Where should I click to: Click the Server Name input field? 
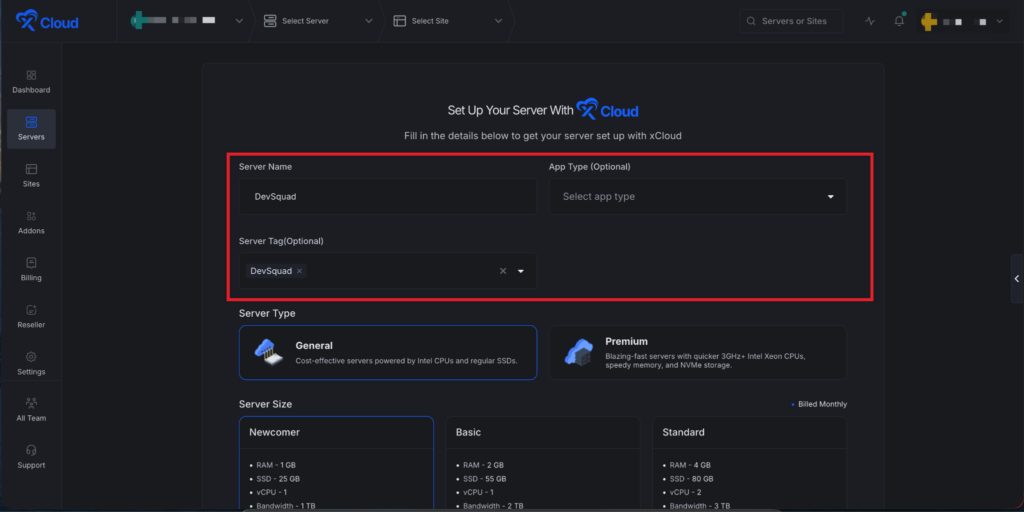pyautogui.click(x=387, y=197)
